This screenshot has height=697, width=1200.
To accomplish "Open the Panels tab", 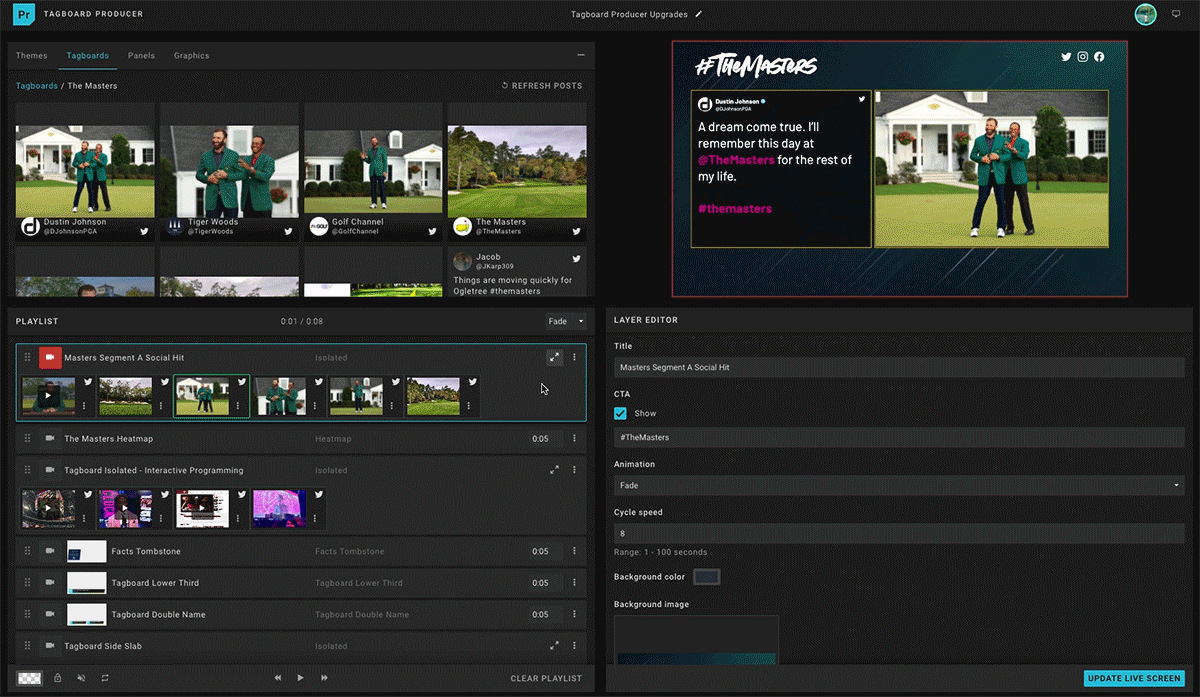I will (x=141, y=56).
